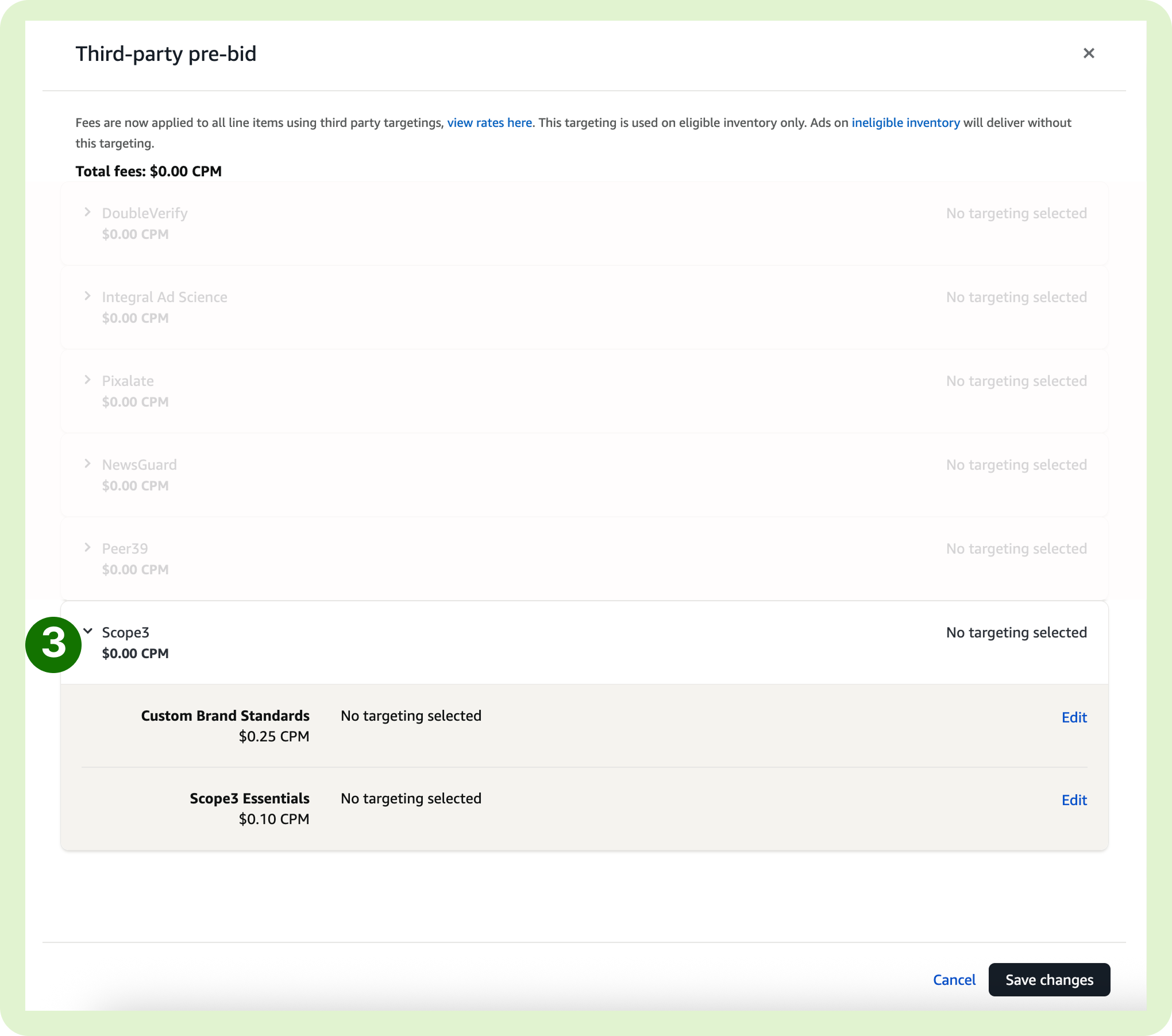This screenshot has width=1172, height=1036.
Task: Select the Scope3 provider name
Action: click(126, 632)
